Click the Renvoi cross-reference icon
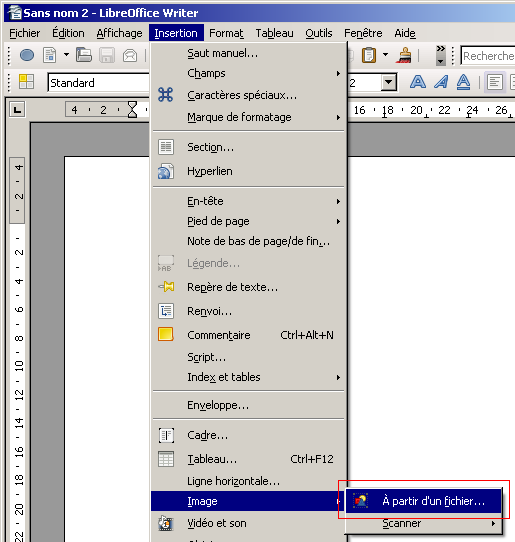 [x=166, y=311]
